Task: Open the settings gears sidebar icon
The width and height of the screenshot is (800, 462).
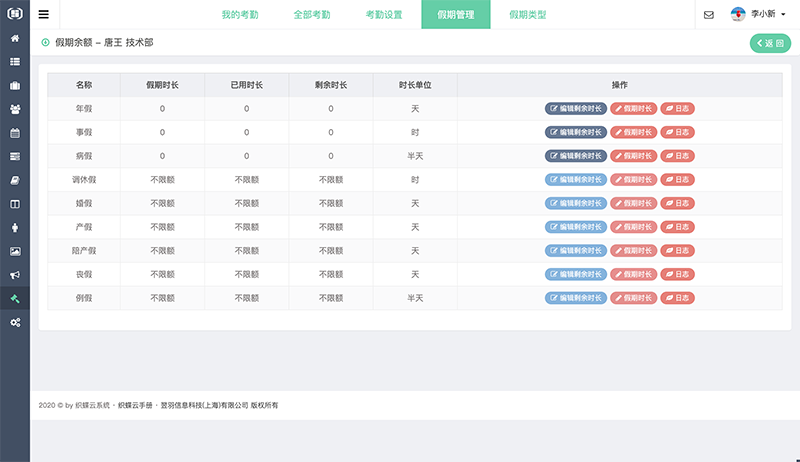Action: click(x=15, y=323)
